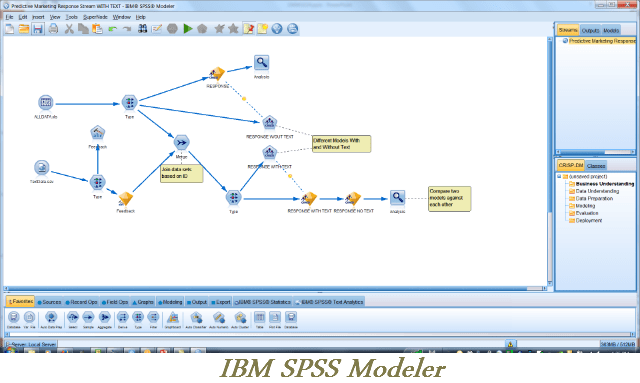Select the RESPONSE W/OUT TEXT model node
Image resolution: width=640 pixels, height=383 pixels.
(x=269, y=123)
